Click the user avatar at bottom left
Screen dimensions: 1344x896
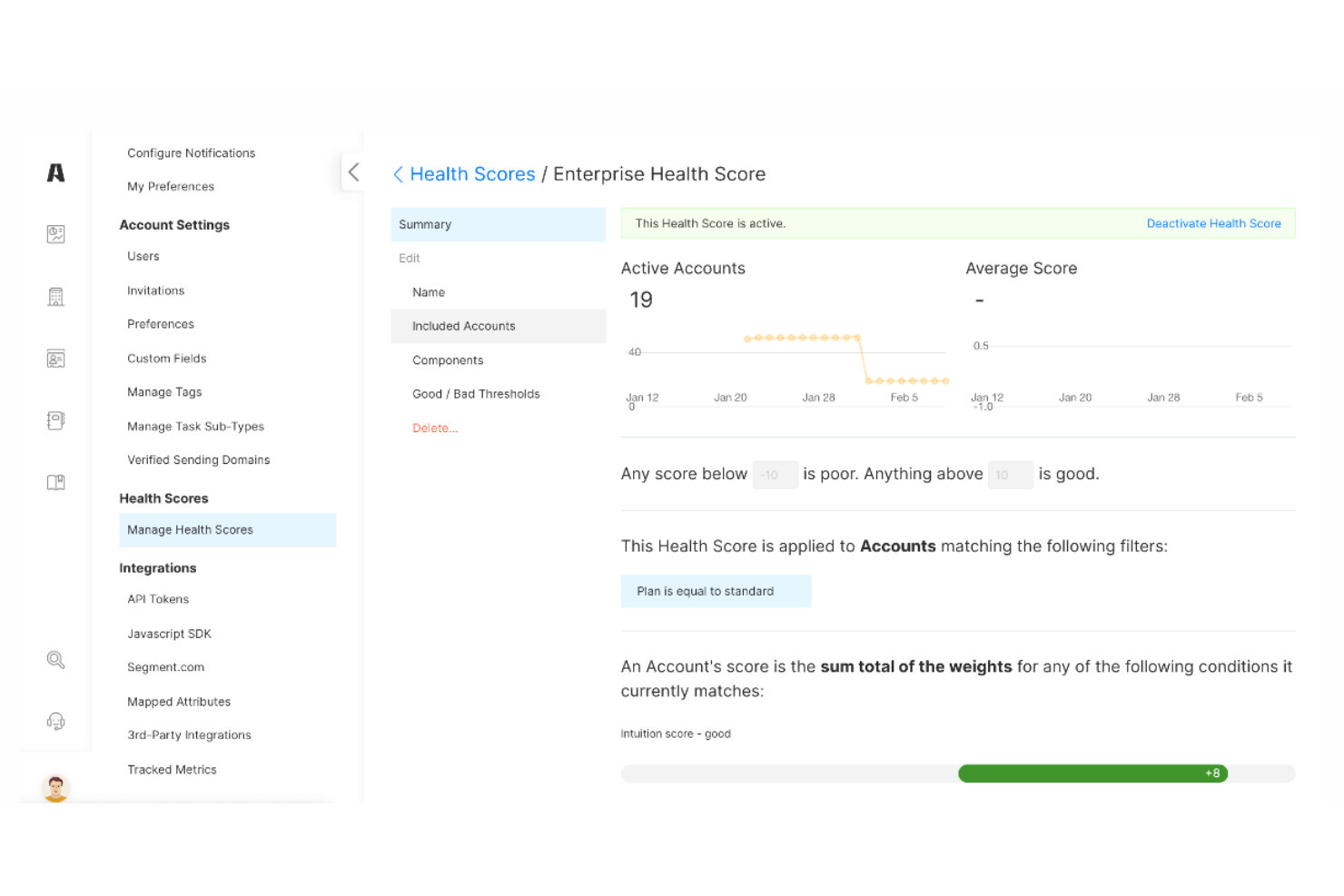tap(55, 787)
